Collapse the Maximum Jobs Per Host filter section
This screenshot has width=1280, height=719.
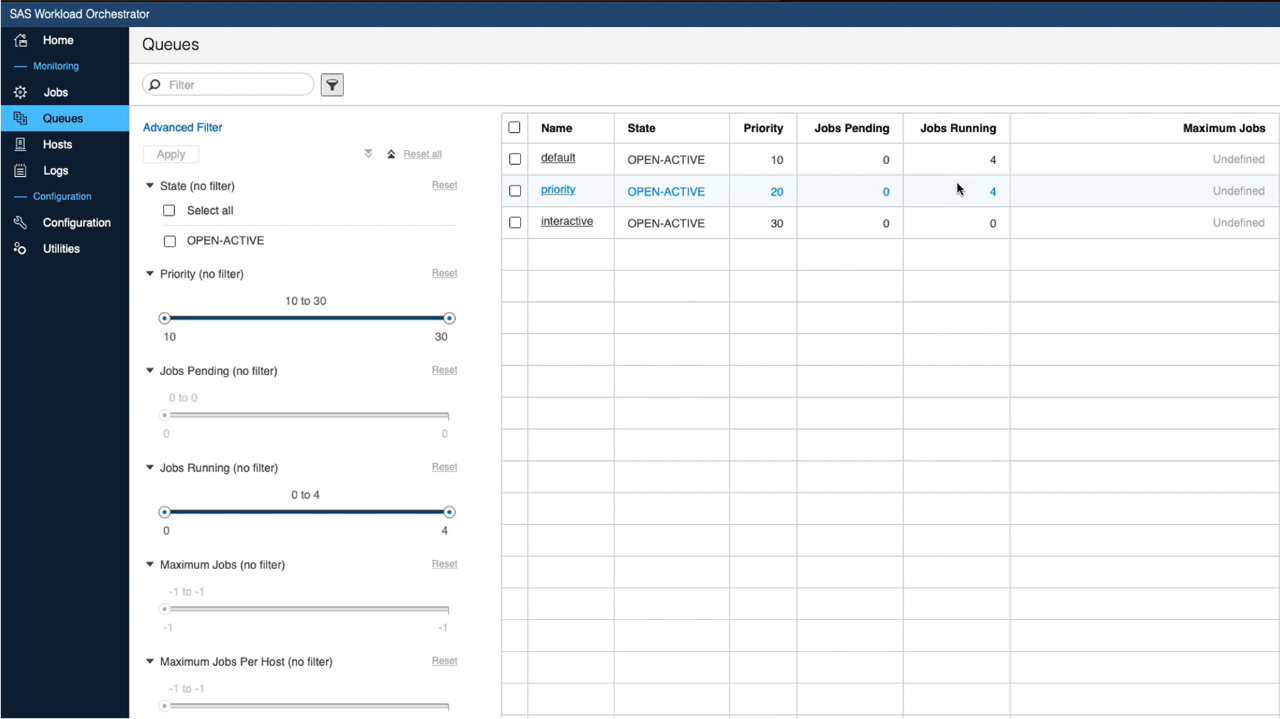150,662
